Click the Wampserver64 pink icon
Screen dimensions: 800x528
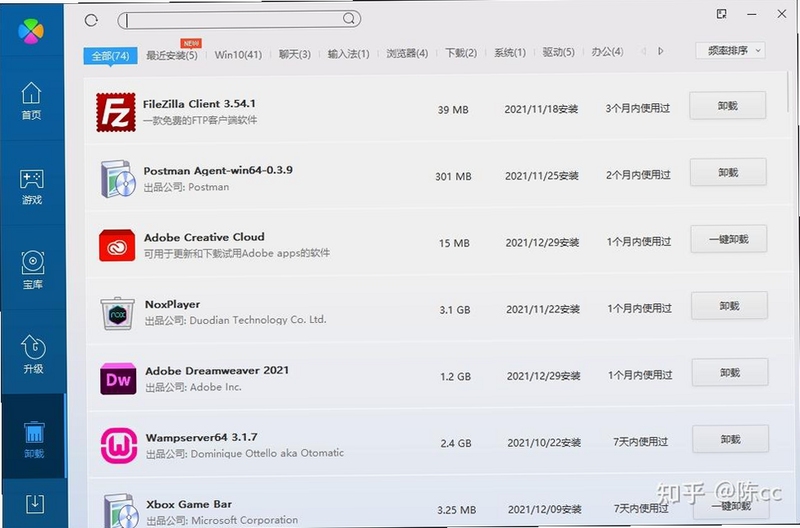pyautogui.click(x=119, y=445)
